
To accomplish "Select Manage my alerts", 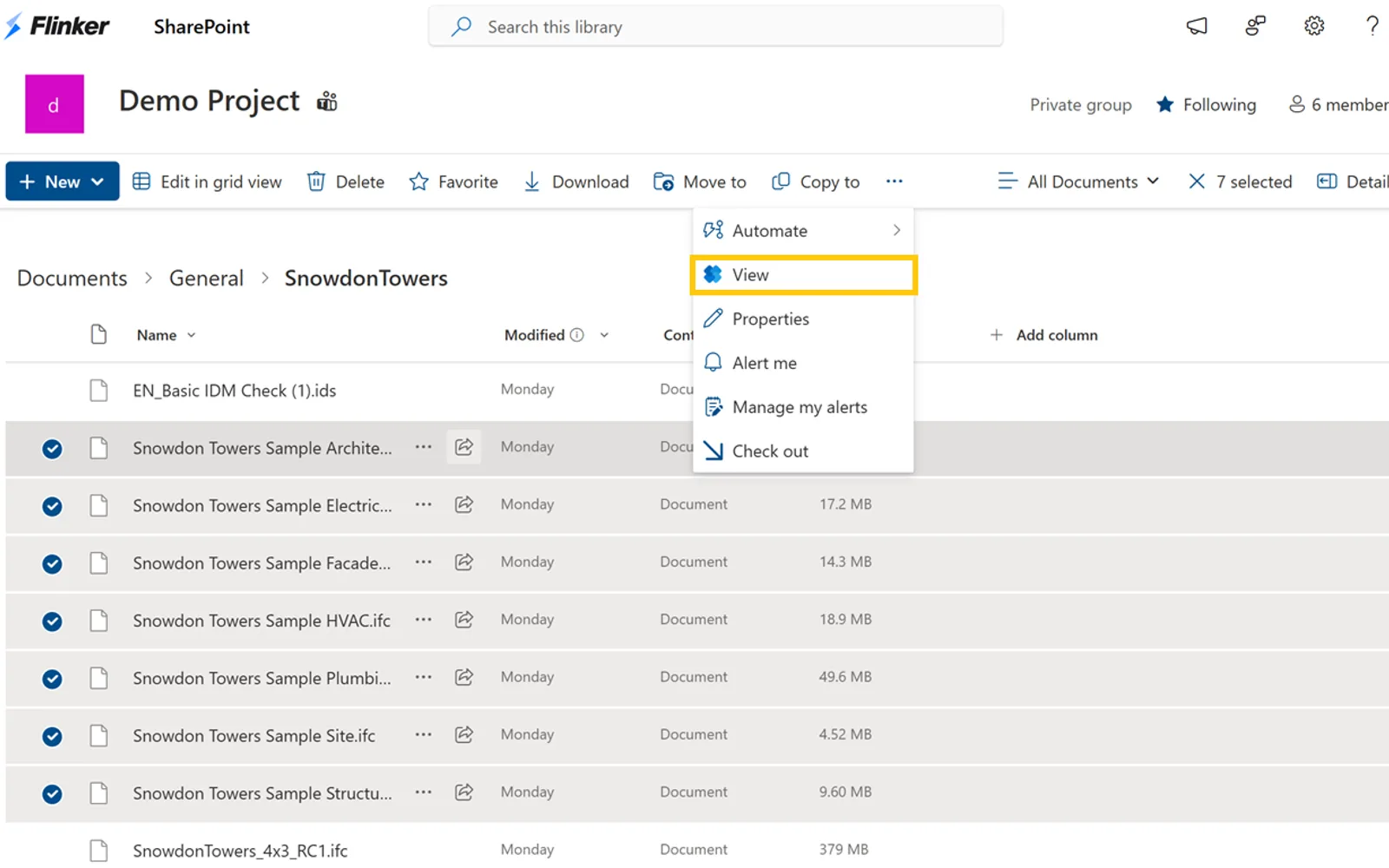I will point(803,407).
